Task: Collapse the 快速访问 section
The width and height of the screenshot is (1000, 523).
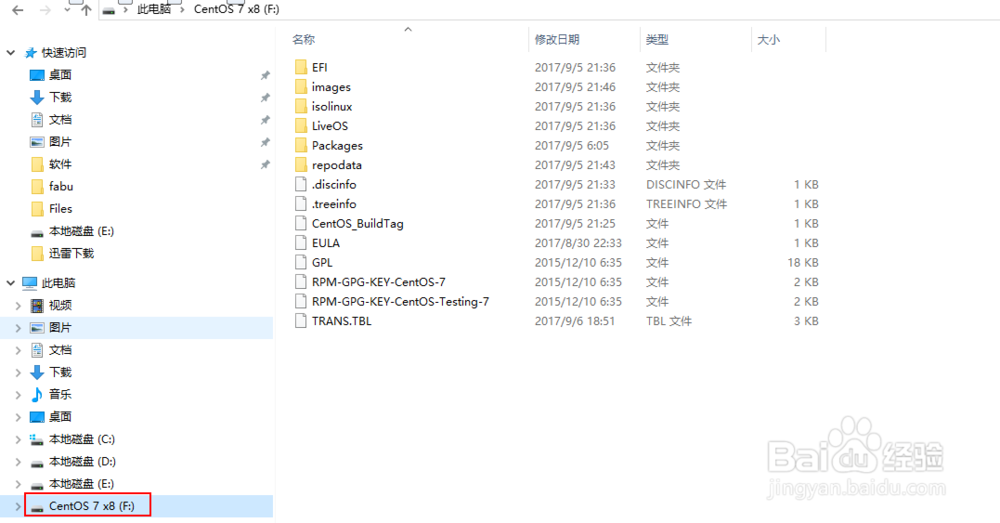Action: pos(11,52)
